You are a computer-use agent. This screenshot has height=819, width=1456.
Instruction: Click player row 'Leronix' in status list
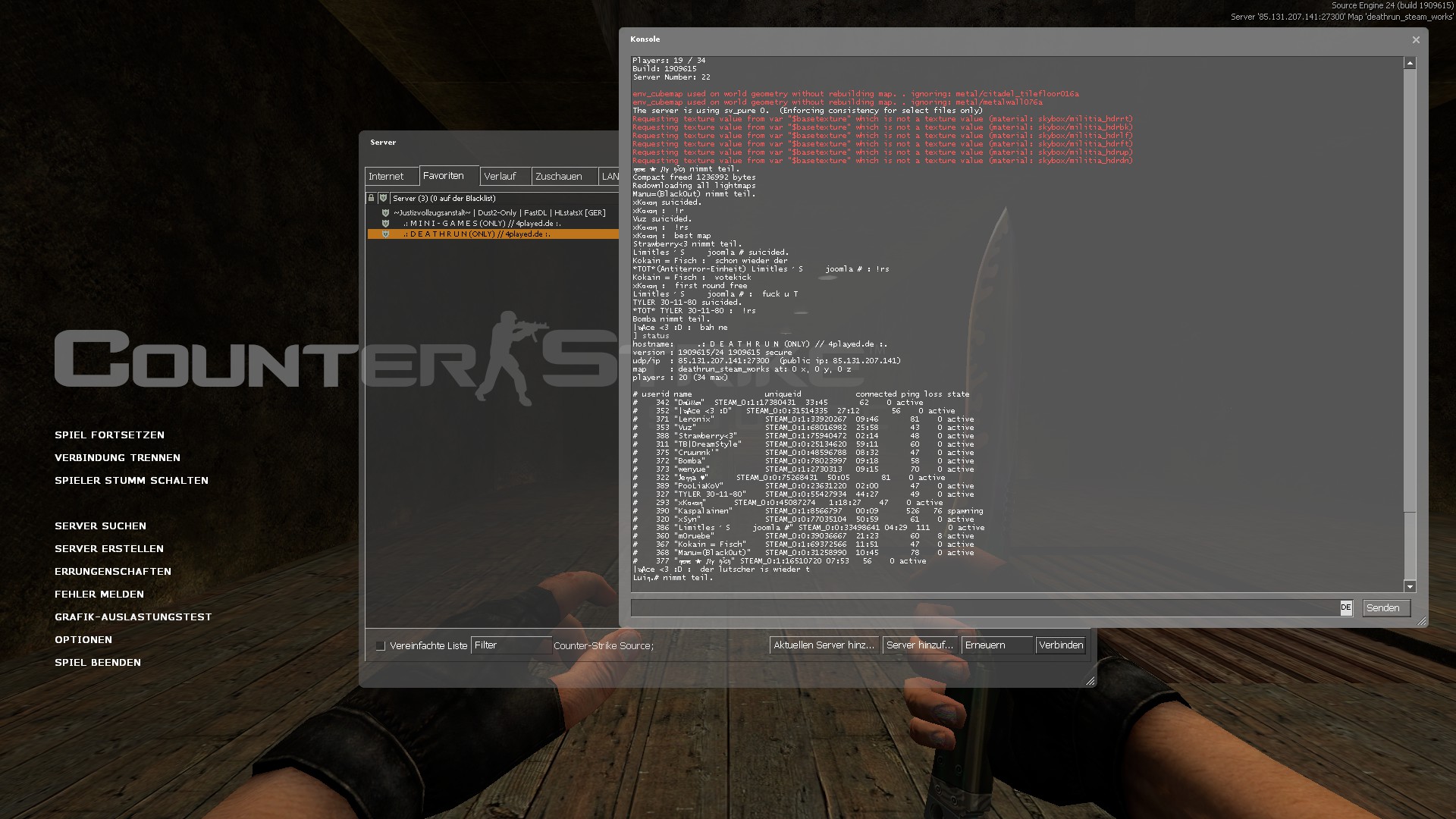click(x=803, y=419)
